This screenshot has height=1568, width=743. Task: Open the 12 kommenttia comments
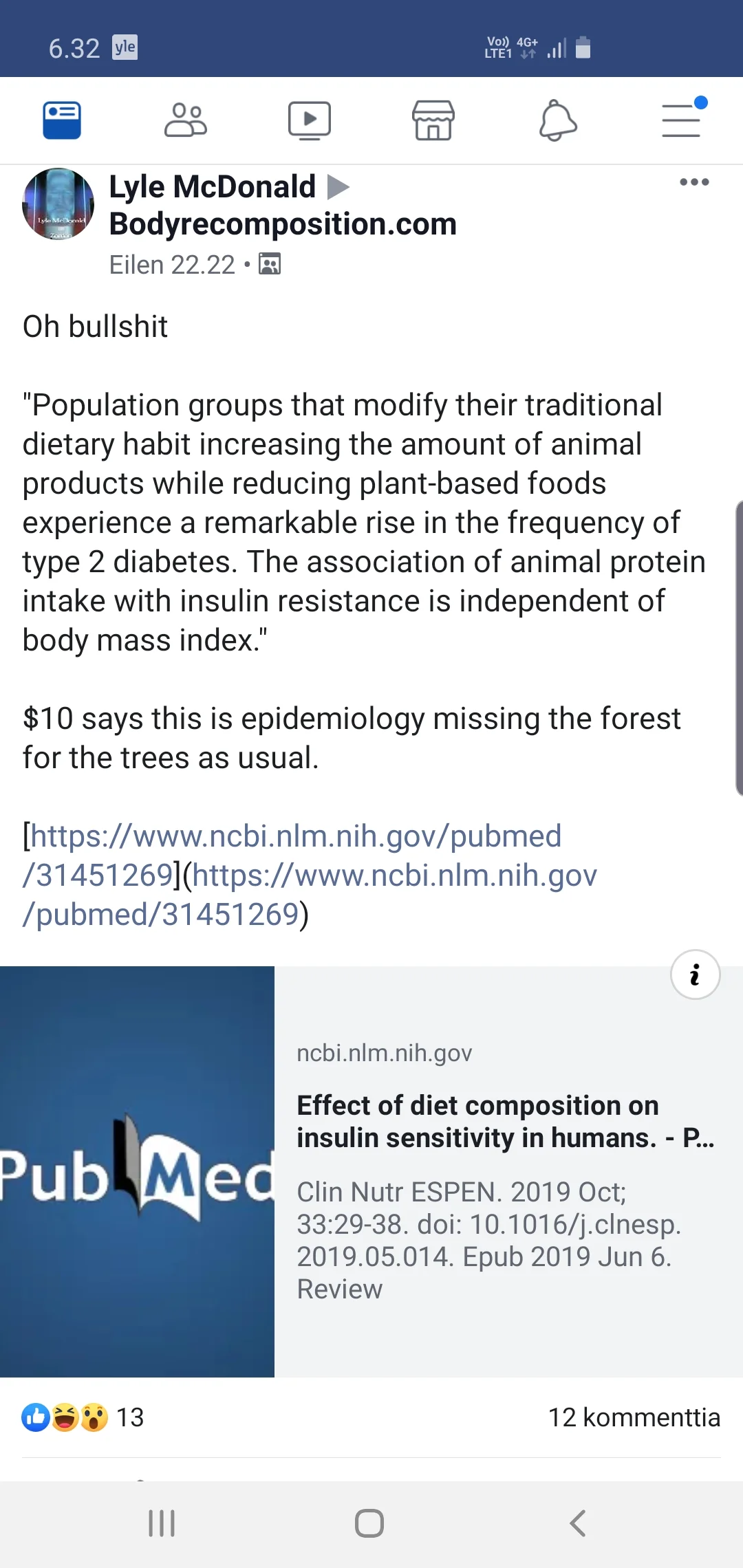[x=634, y=1417]
